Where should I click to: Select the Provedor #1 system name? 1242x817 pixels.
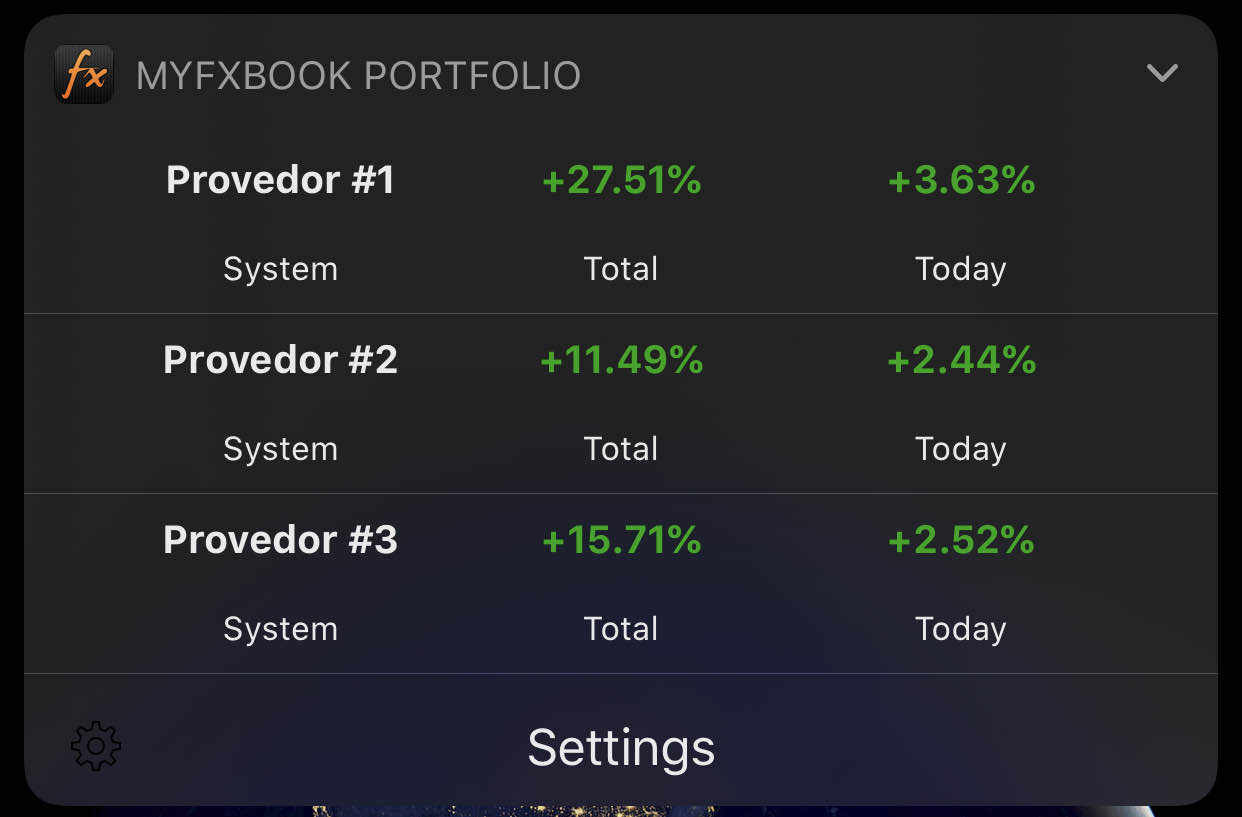coord(280,180)
